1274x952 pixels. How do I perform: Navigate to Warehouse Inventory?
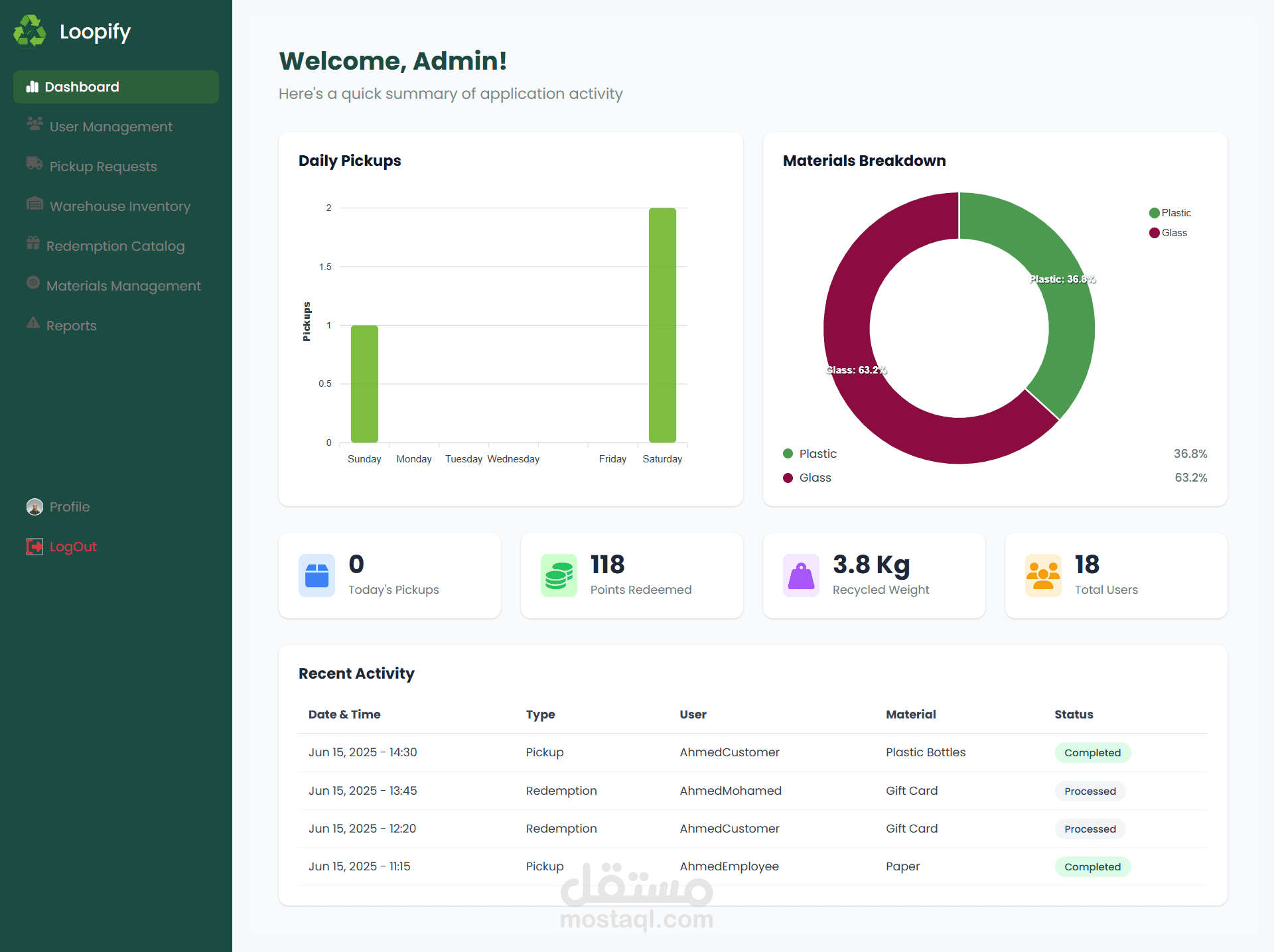(x=116, y=206)
